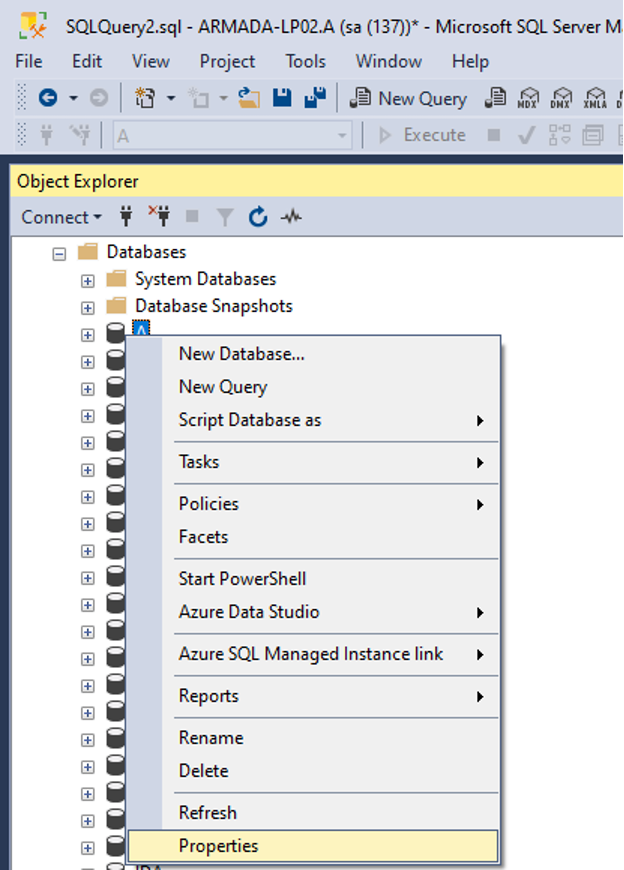624x870 pixels.
Task: Click Disconnect icon with red X
Action: tap(159, 216)
